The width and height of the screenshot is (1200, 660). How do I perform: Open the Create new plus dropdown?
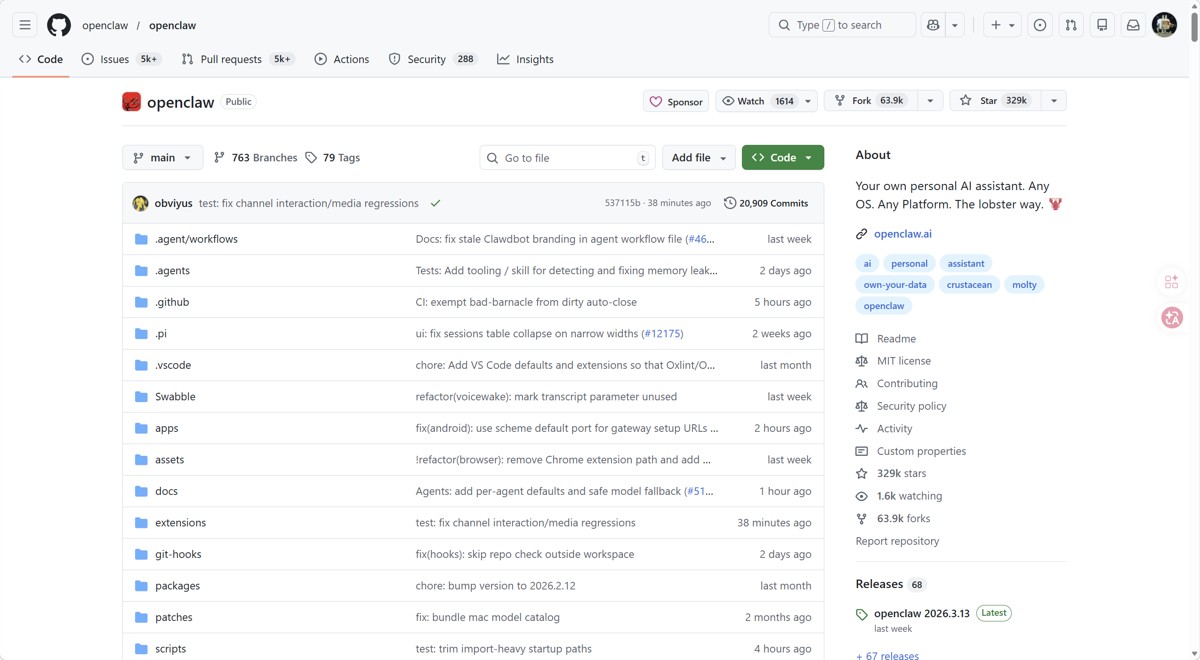(x=1002, y=25)
